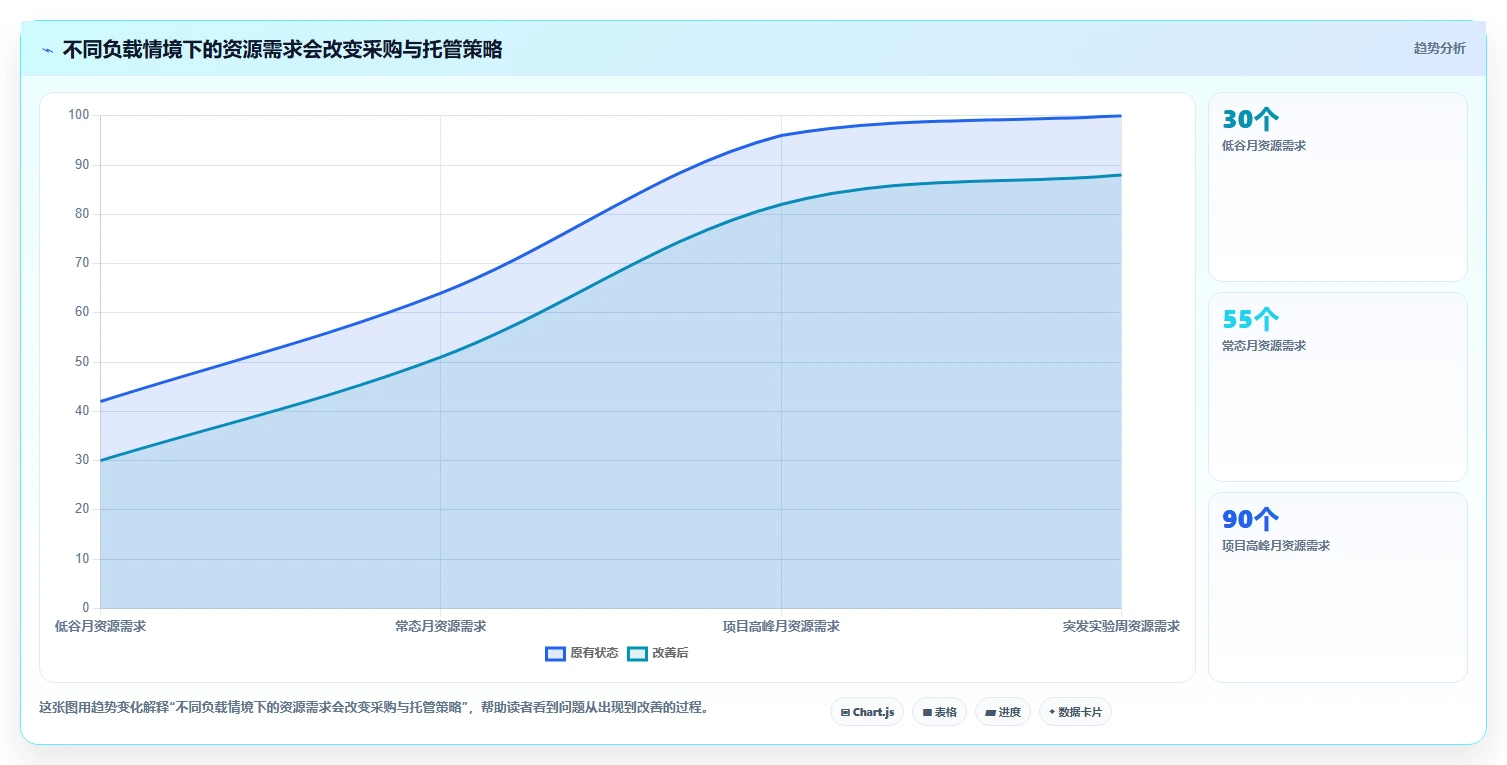
Task: Select the 表格 tag chip
Action: (x=939, y=712)
